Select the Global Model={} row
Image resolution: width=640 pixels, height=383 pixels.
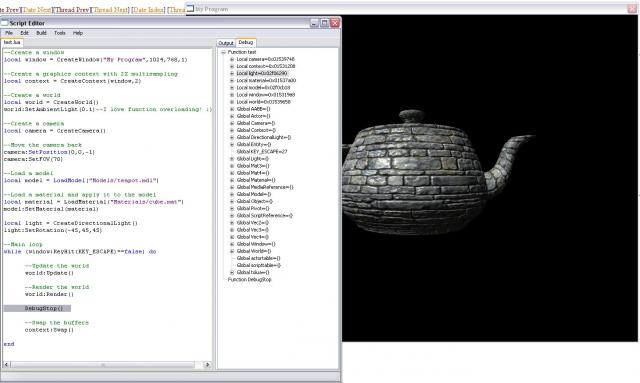coord(254,194)
